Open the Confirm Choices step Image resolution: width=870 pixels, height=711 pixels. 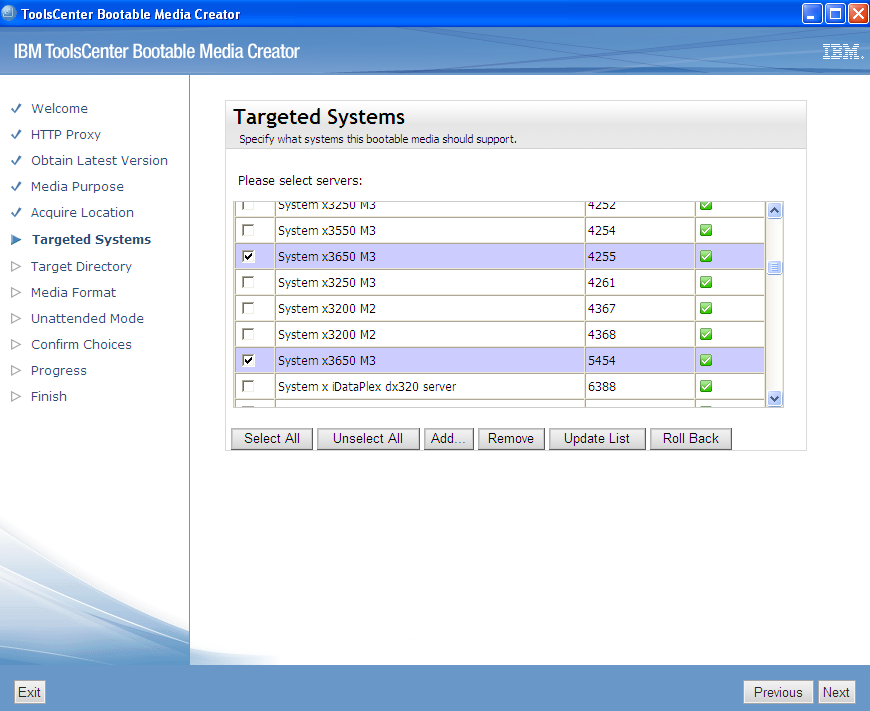[x=81, y=344]
